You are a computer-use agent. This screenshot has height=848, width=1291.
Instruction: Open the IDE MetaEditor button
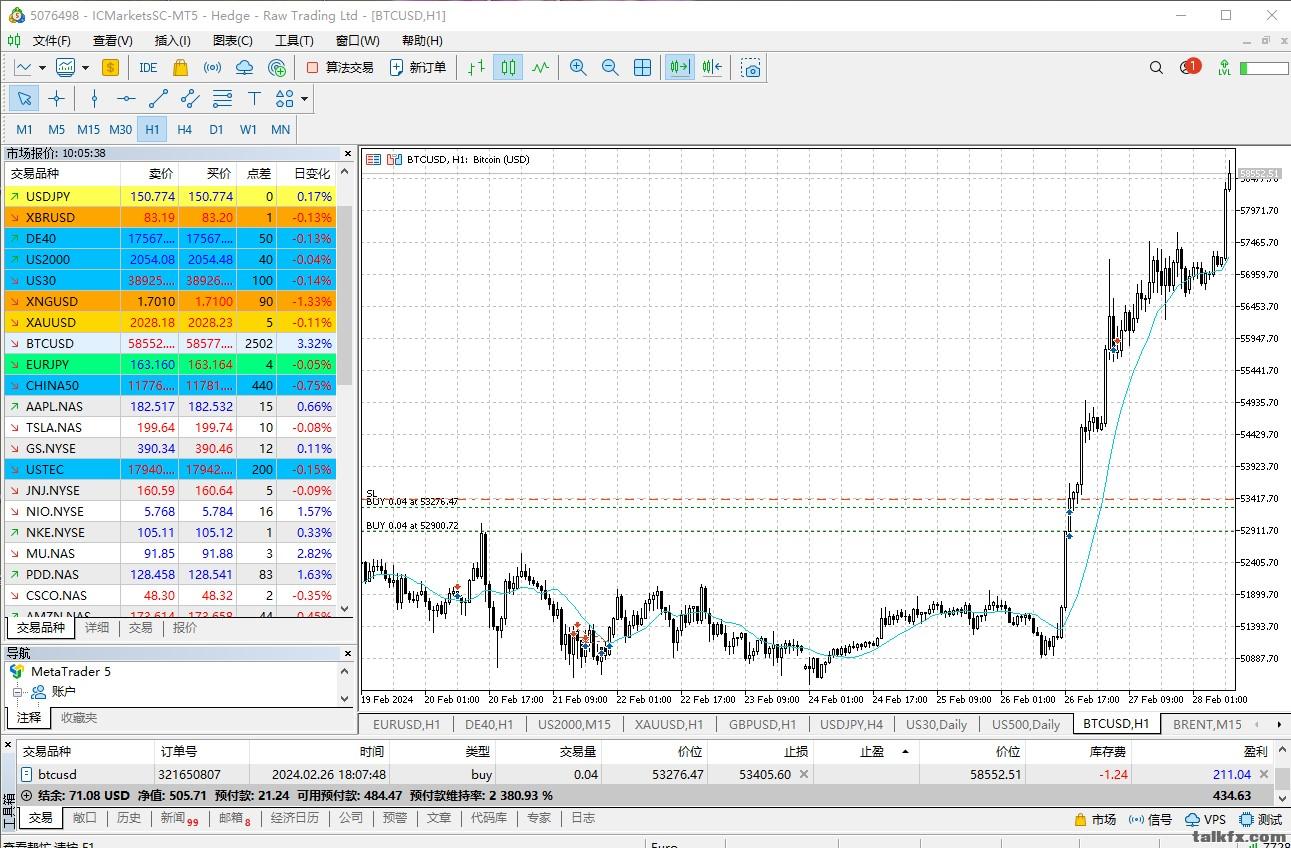click(x=148, y=67)
